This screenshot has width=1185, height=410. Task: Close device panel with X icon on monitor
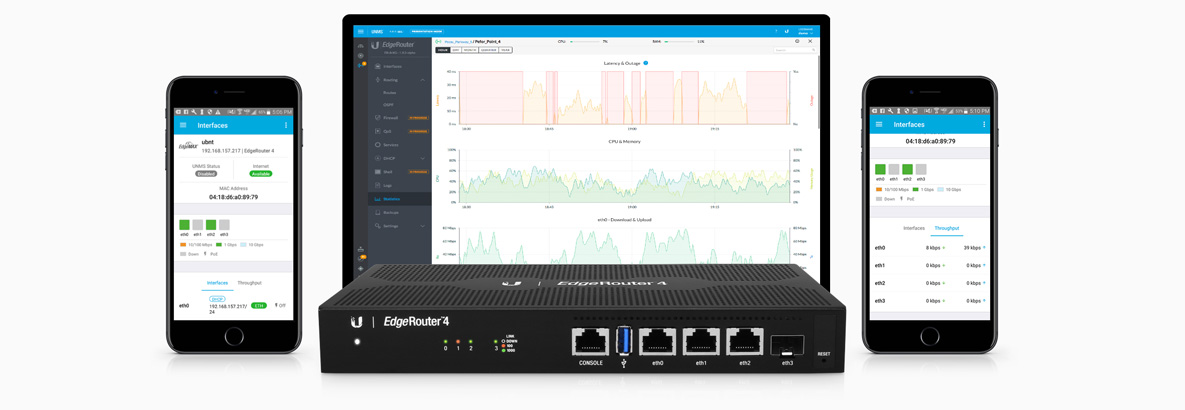[811, 41]
